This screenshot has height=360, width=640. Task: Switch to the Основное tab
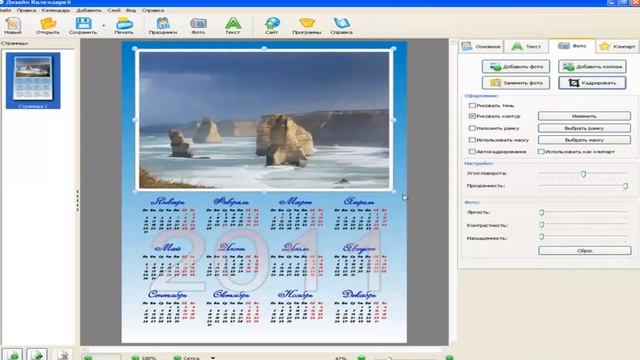pyautogui.click(x=481, y=47)
